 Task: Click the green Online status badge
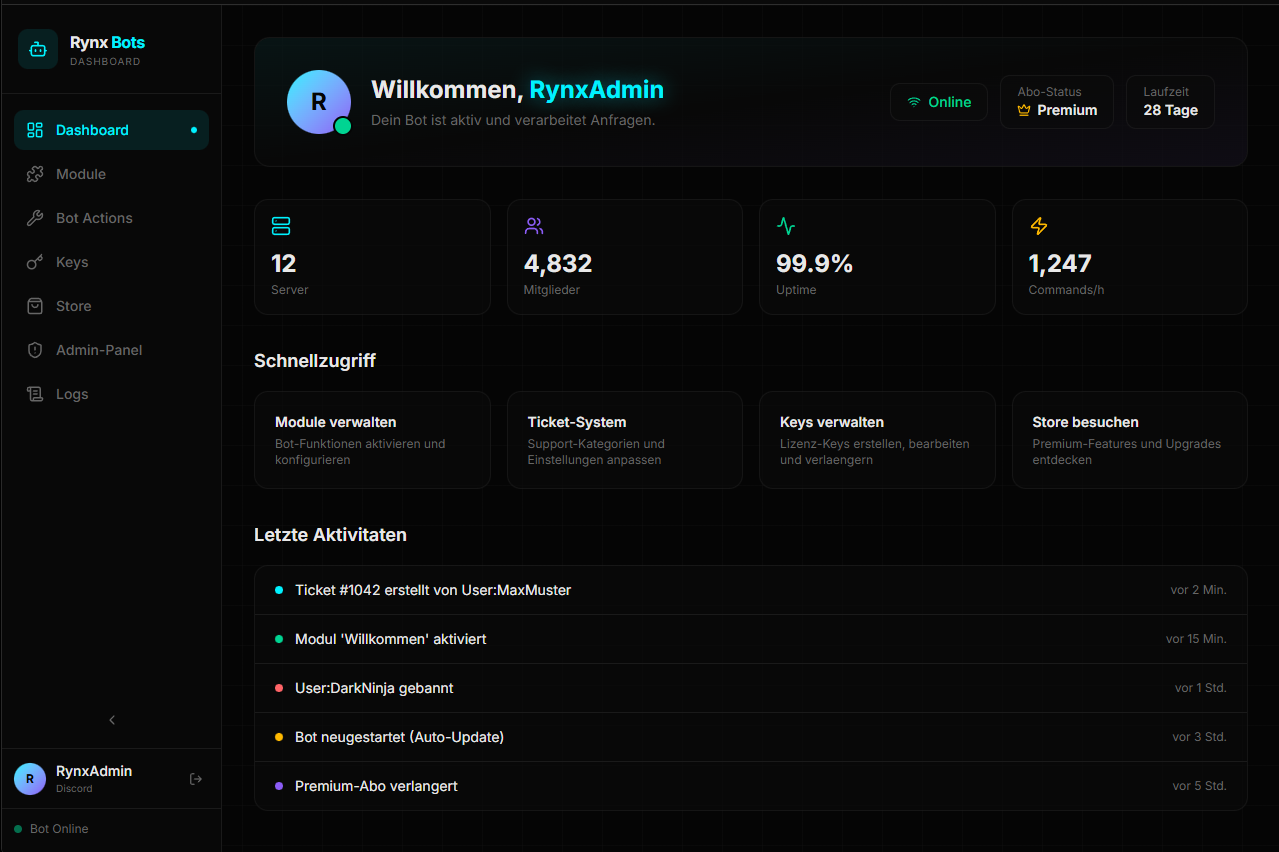click(938, 102)
